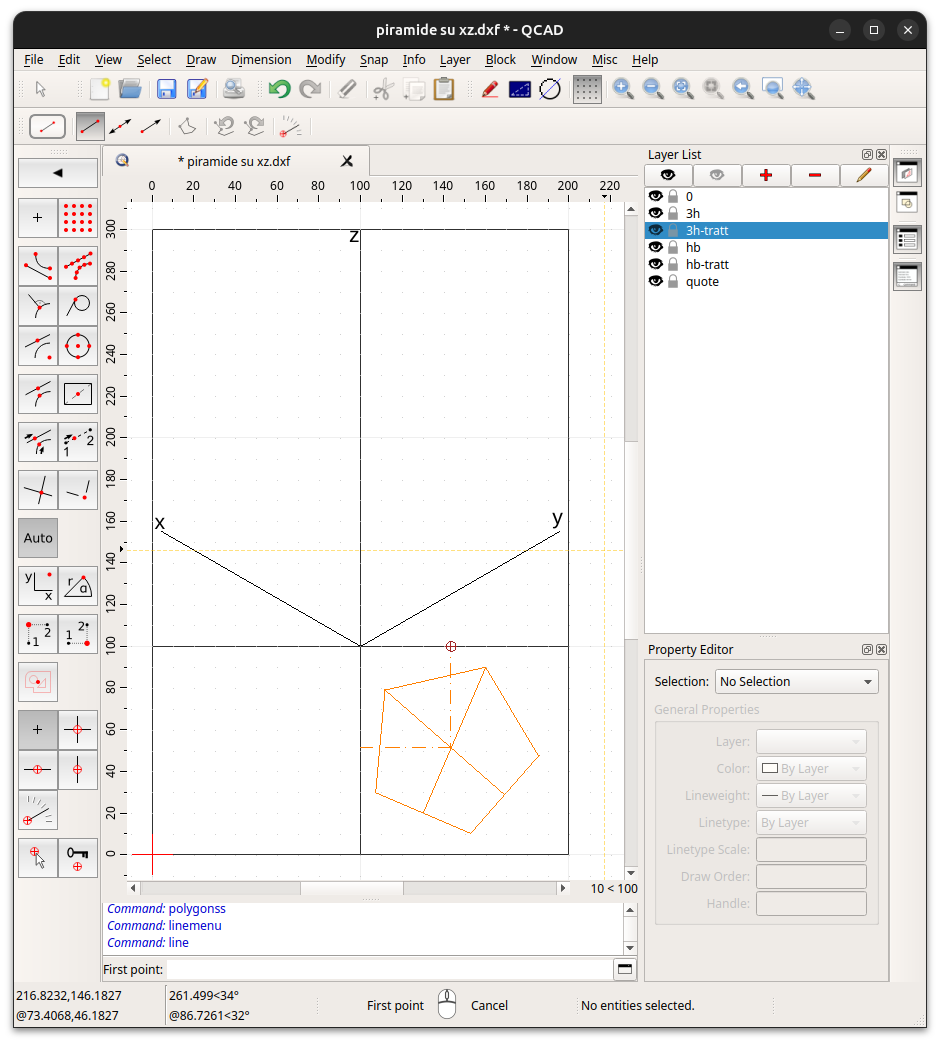Click the back arrow button in tool panel
Screen dimensions: 940x1044
[x=58, y=173]
